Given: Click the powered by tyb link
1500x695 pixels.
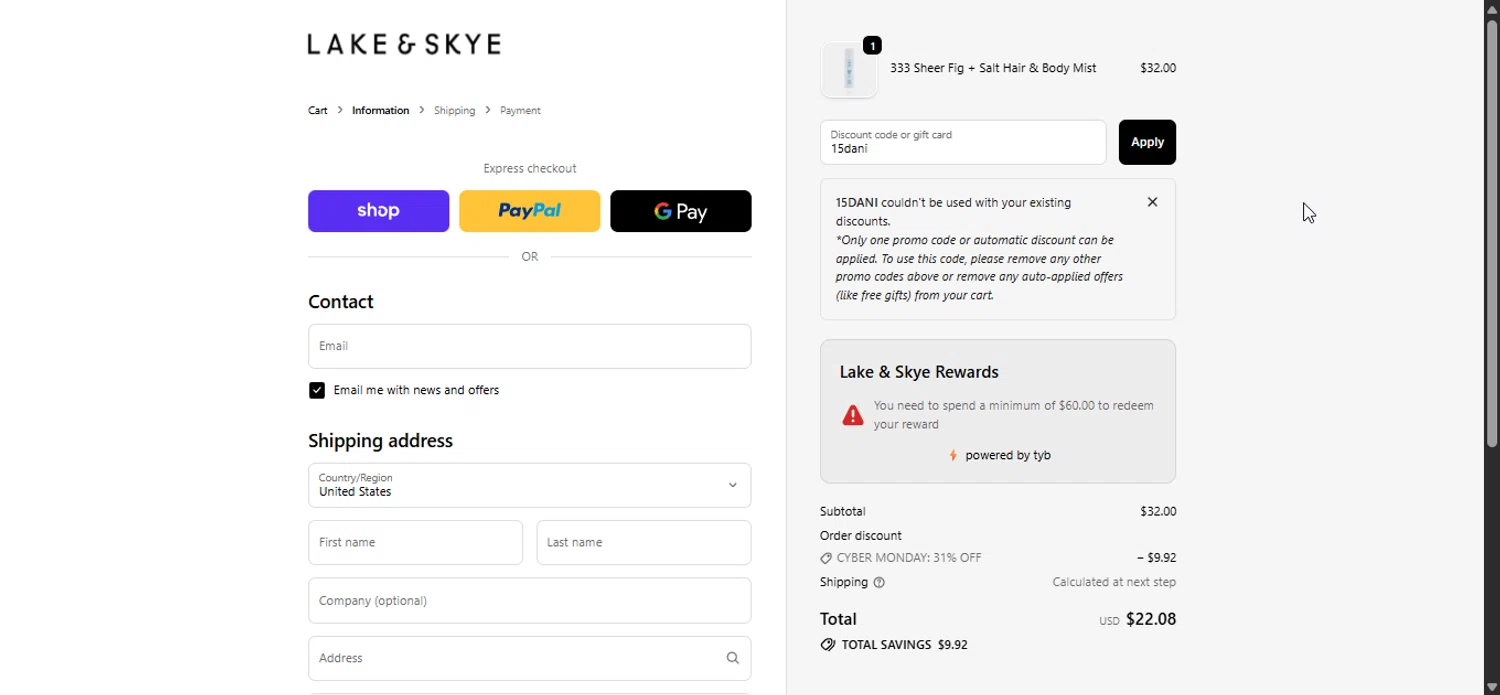Looking at the screenshot, I should tap(1008, 455).
